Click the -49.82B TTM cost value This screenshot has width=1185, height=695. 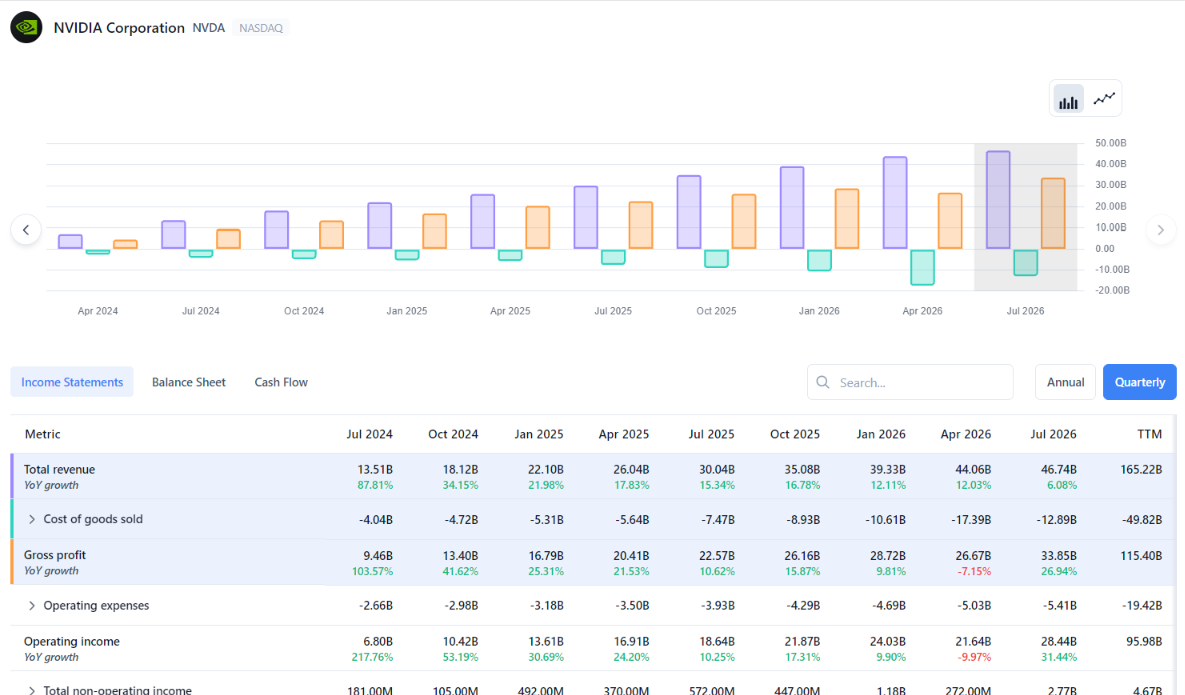1143,520
